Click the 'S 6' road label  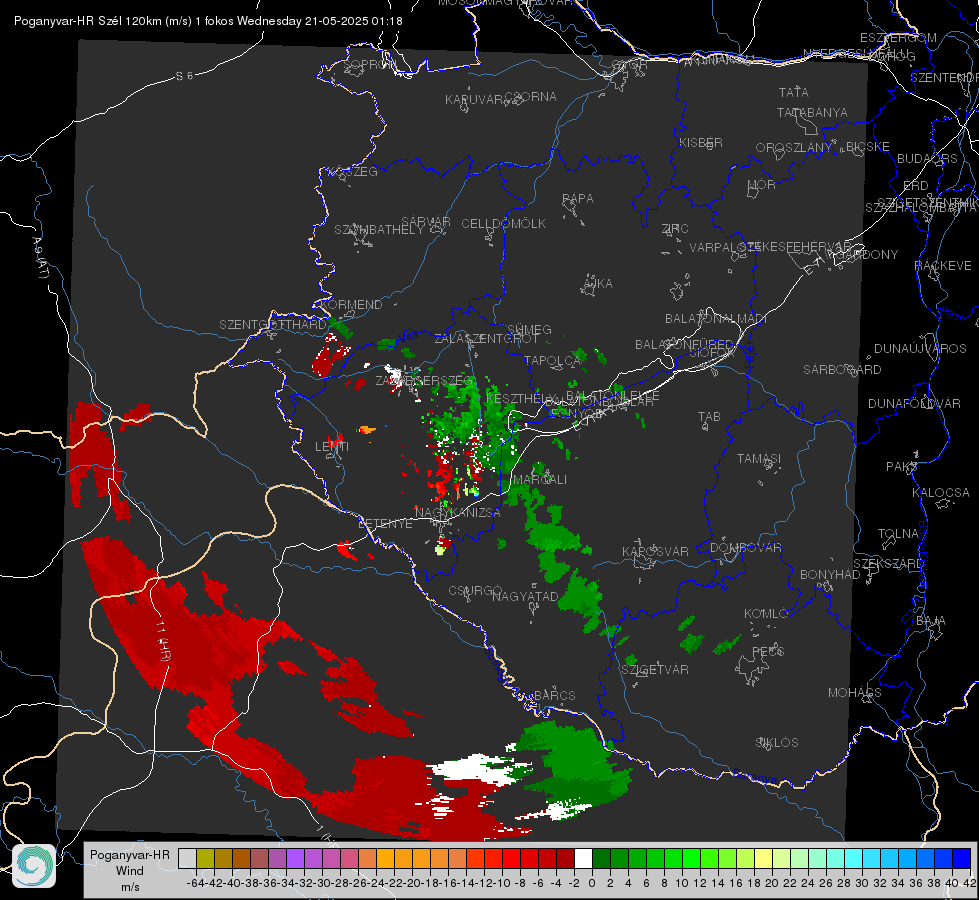(184, 76)
